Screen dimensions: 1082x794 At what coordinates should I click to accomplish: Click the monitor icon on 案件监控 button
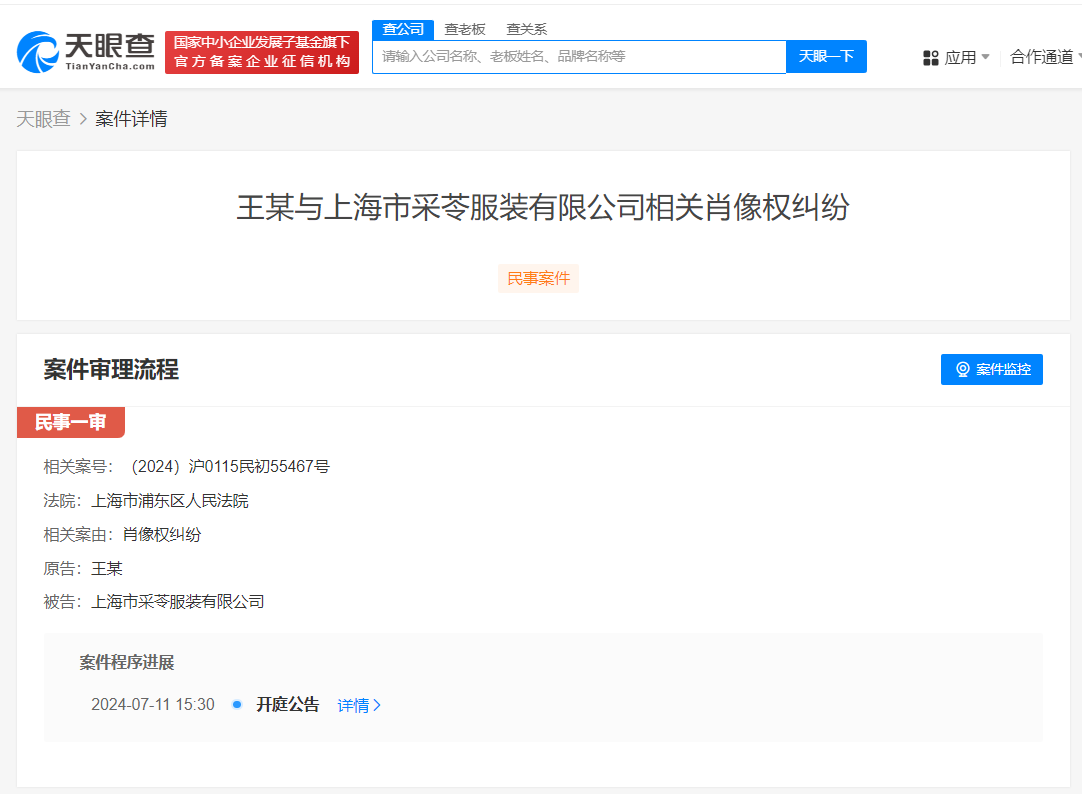pyautogui.click(x=962, y=369)
